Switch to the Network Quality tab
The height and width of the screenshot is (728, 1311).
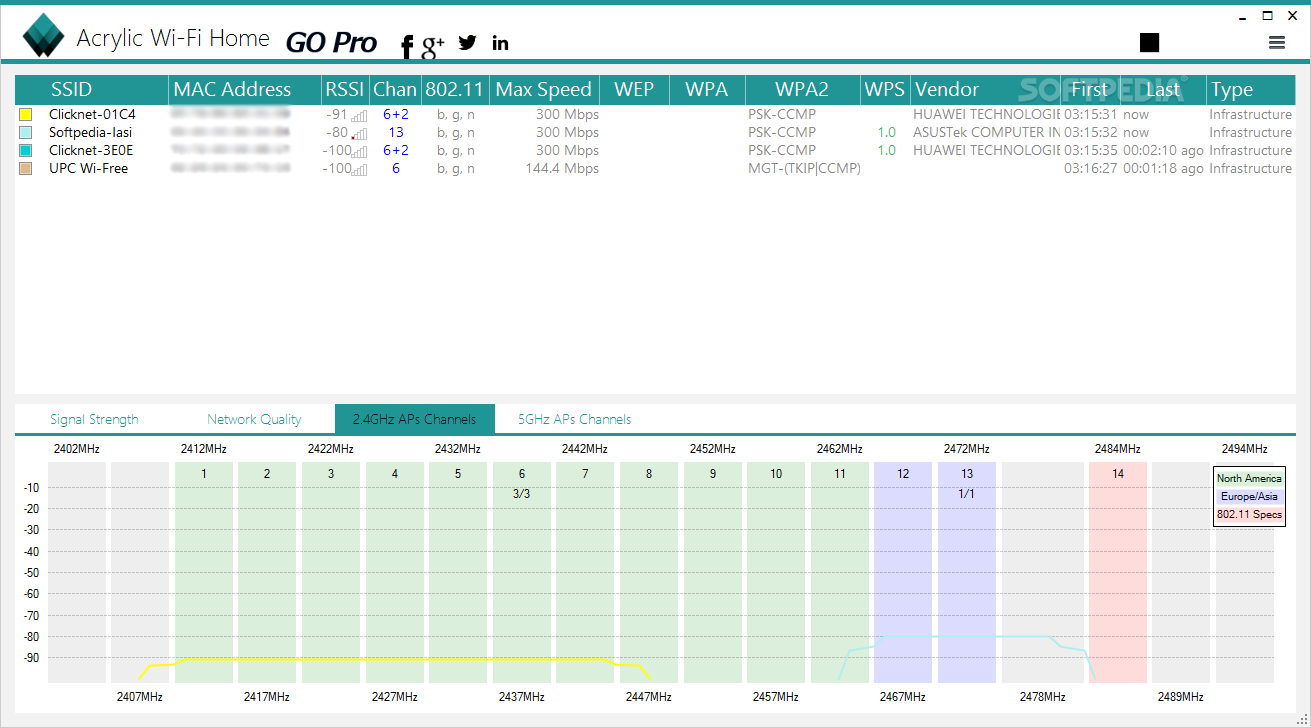click(254, 419)
